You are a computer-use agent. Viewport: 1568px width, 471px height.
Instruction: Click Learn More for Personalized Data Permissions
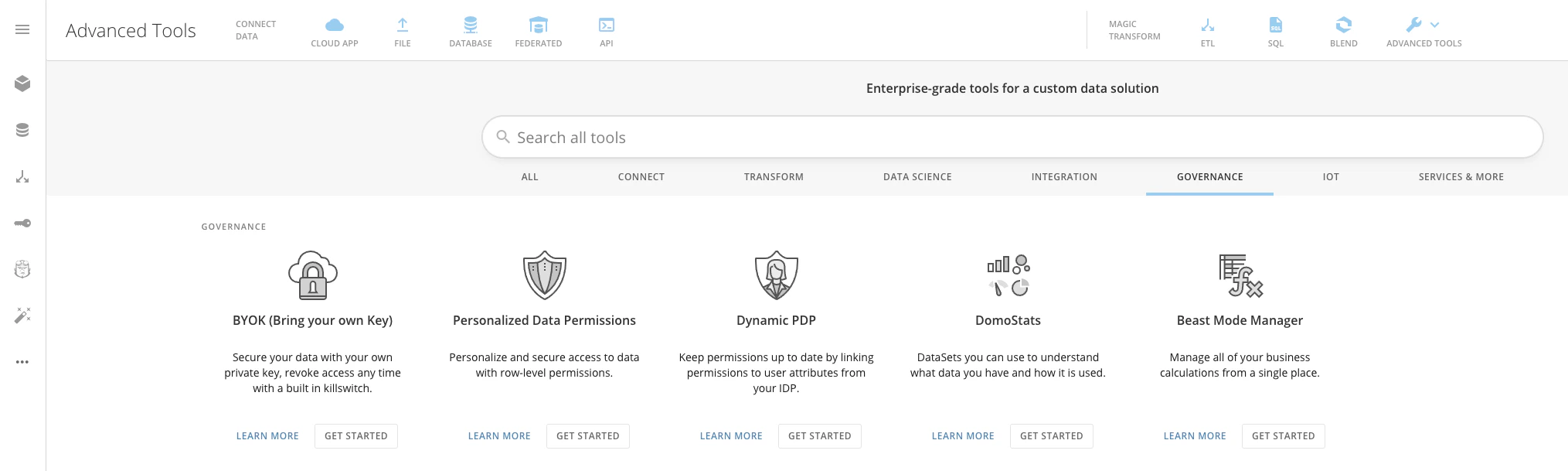pos(499,436)
